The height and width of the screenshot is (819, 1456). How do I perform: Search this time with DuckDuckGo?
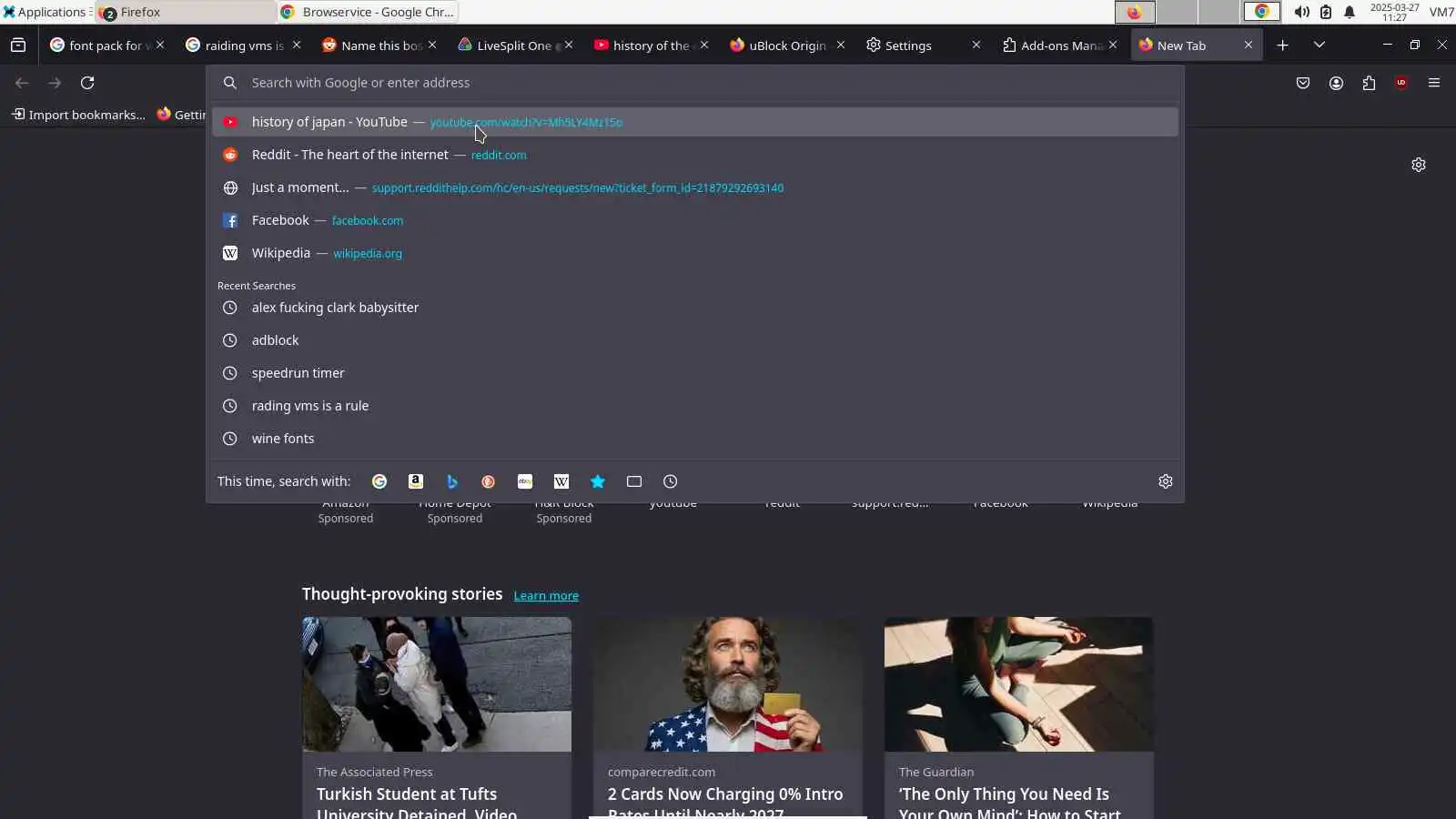(x=489, y=481)
